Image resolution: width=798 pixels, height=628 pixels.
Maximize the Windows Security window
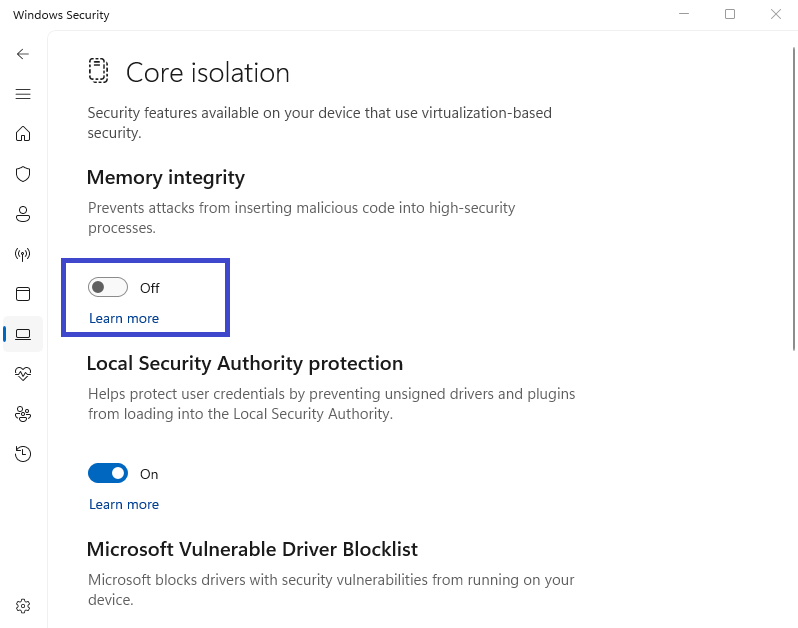[730, 15]
